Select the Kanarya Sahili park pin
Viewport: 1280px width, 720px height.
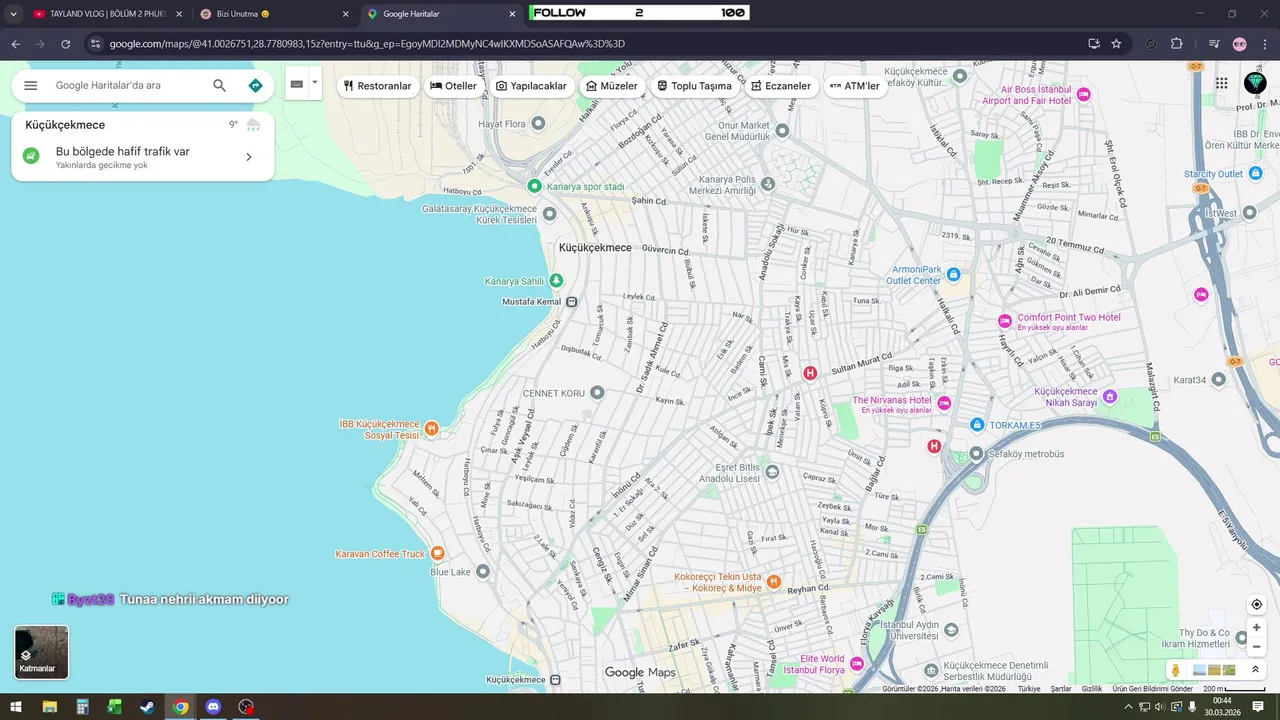point(556,281)
